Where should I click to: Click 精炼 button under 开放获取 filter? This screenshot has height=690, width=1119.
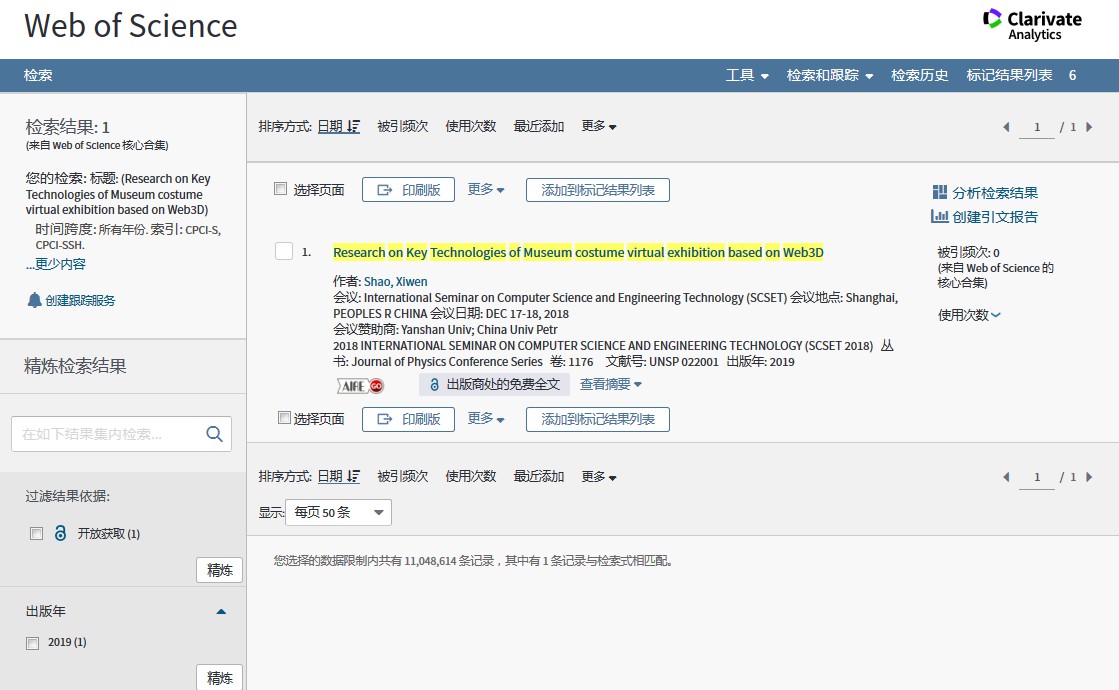tap(219, 570)
